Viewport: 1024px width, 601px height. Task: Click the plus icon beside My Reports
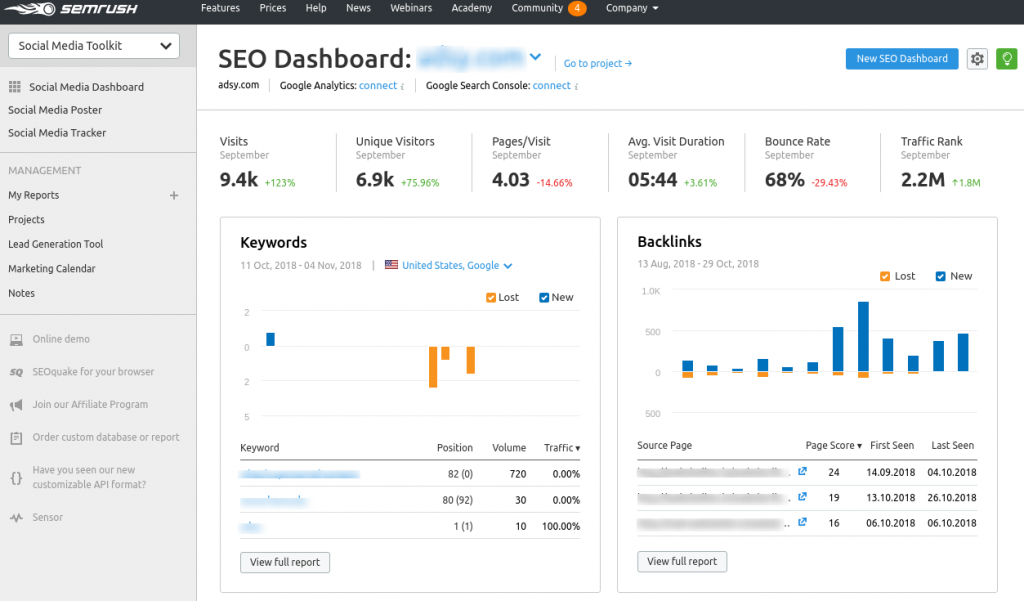point(174,195)
